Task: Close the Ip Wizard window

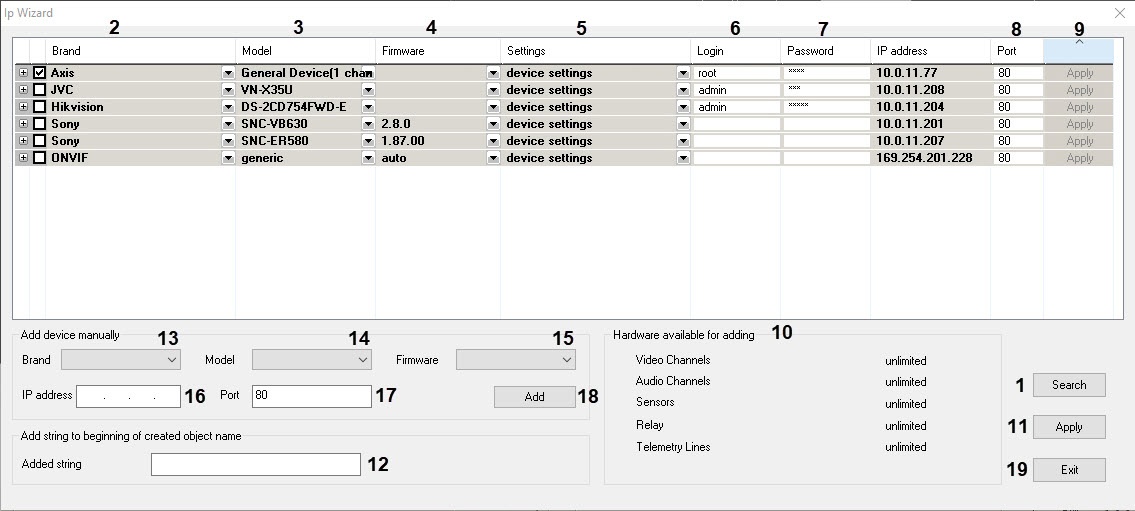Action: coord(1119,13)
